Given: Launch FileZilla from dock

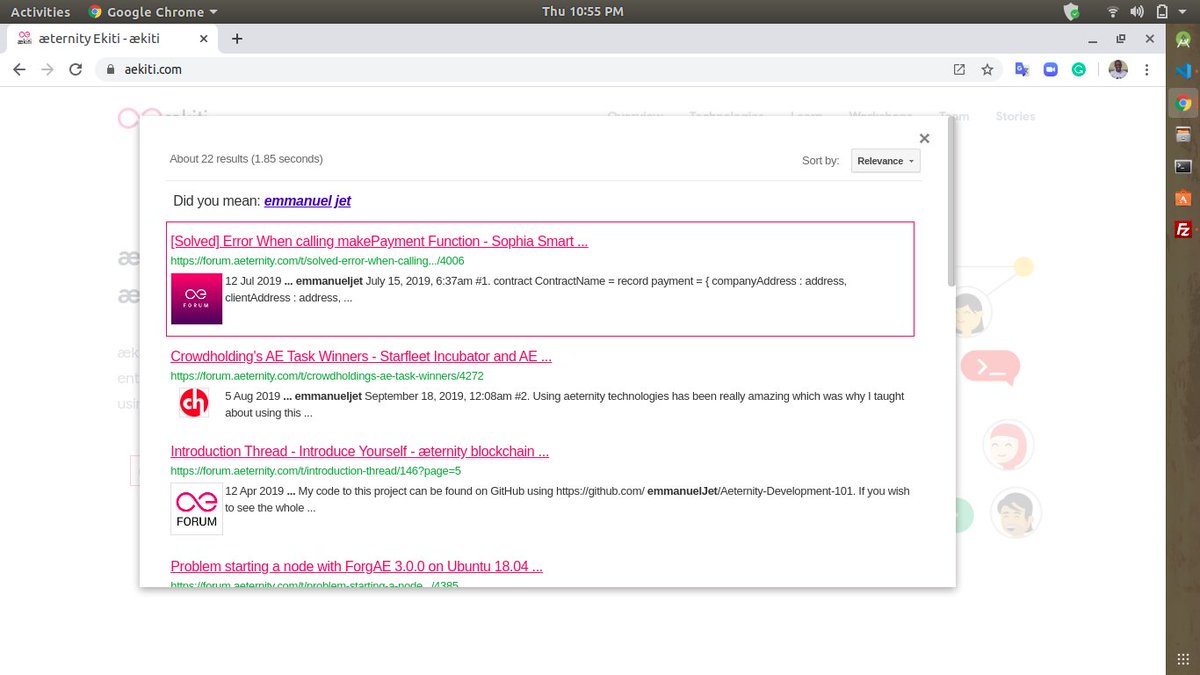Looking at the screenshot, I should tap(1183, 229).
